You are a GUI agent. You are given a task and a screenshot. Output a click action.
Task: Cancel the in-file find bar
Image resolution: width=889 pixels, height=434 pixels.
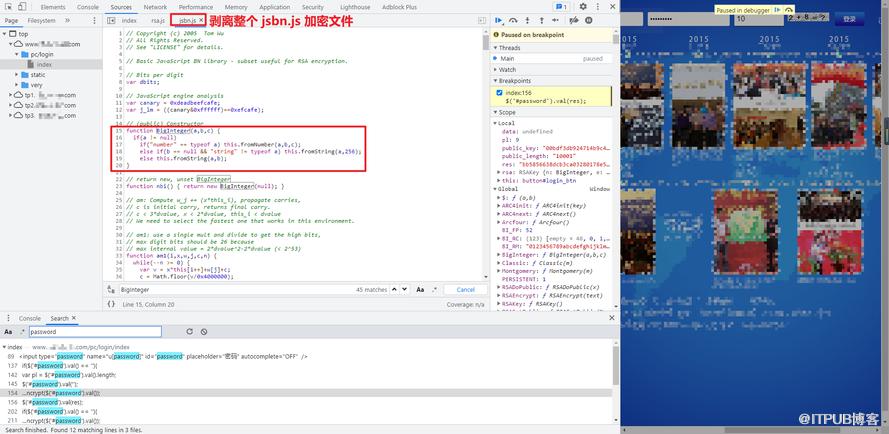[465, 289]
